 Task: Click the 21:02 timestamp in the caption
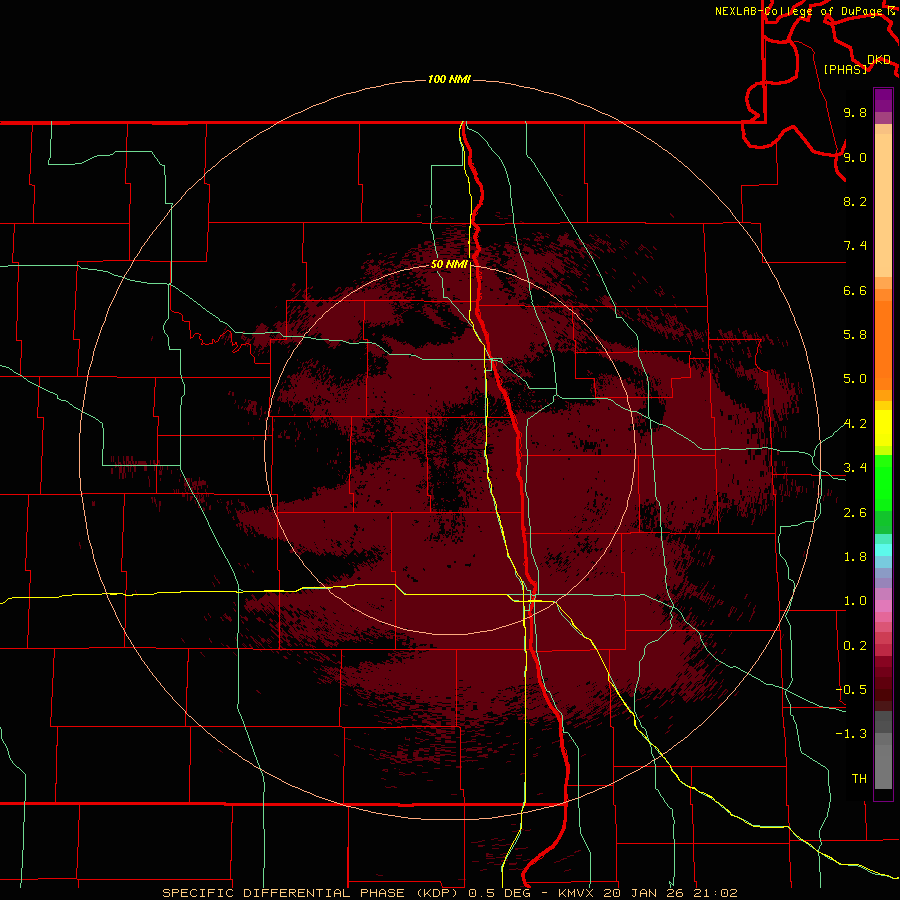coord(714,893)
